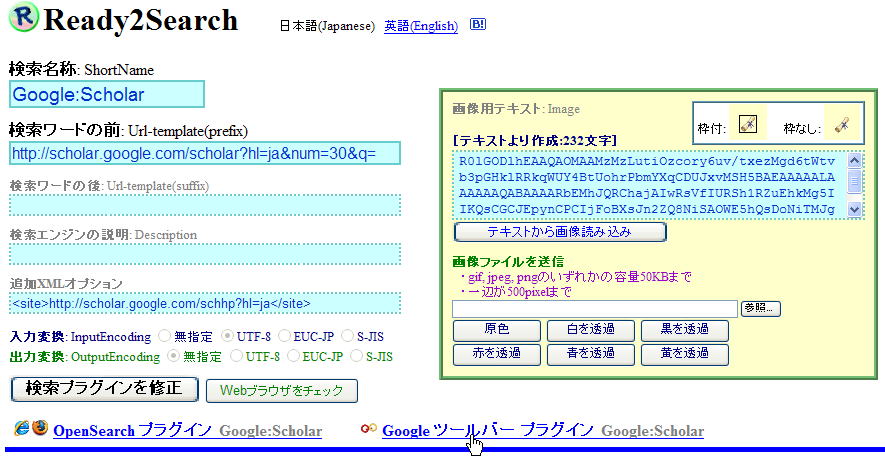Click the text area scroll-down arrow
Screen dimensions: 885x457
[x=855, y=210]
